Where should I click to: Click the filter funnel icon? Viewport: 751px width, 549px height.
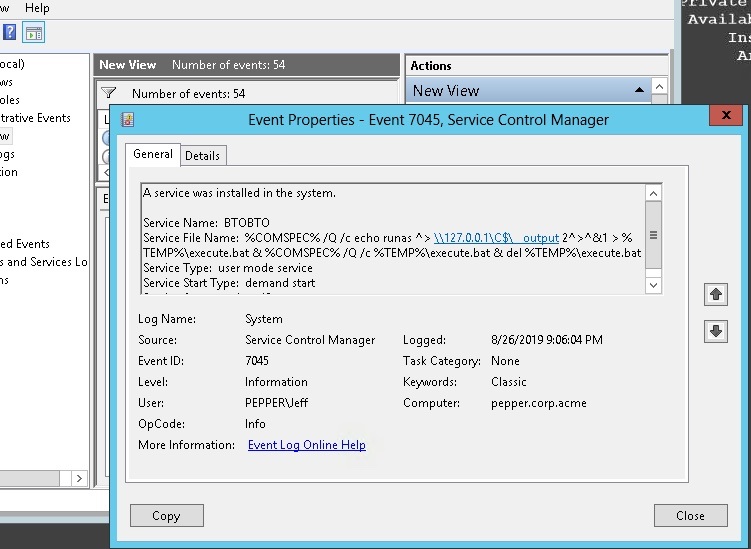click(x=112, y=94)
